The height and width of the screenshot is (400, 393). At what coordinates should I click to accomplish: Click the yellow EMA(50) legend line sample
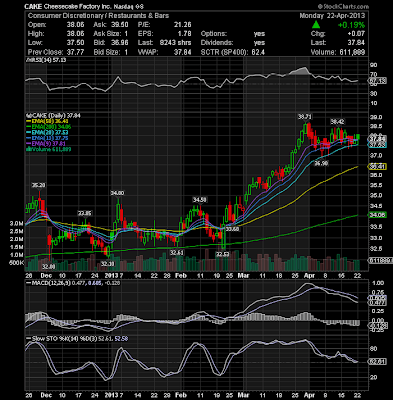tap(29, 121)
